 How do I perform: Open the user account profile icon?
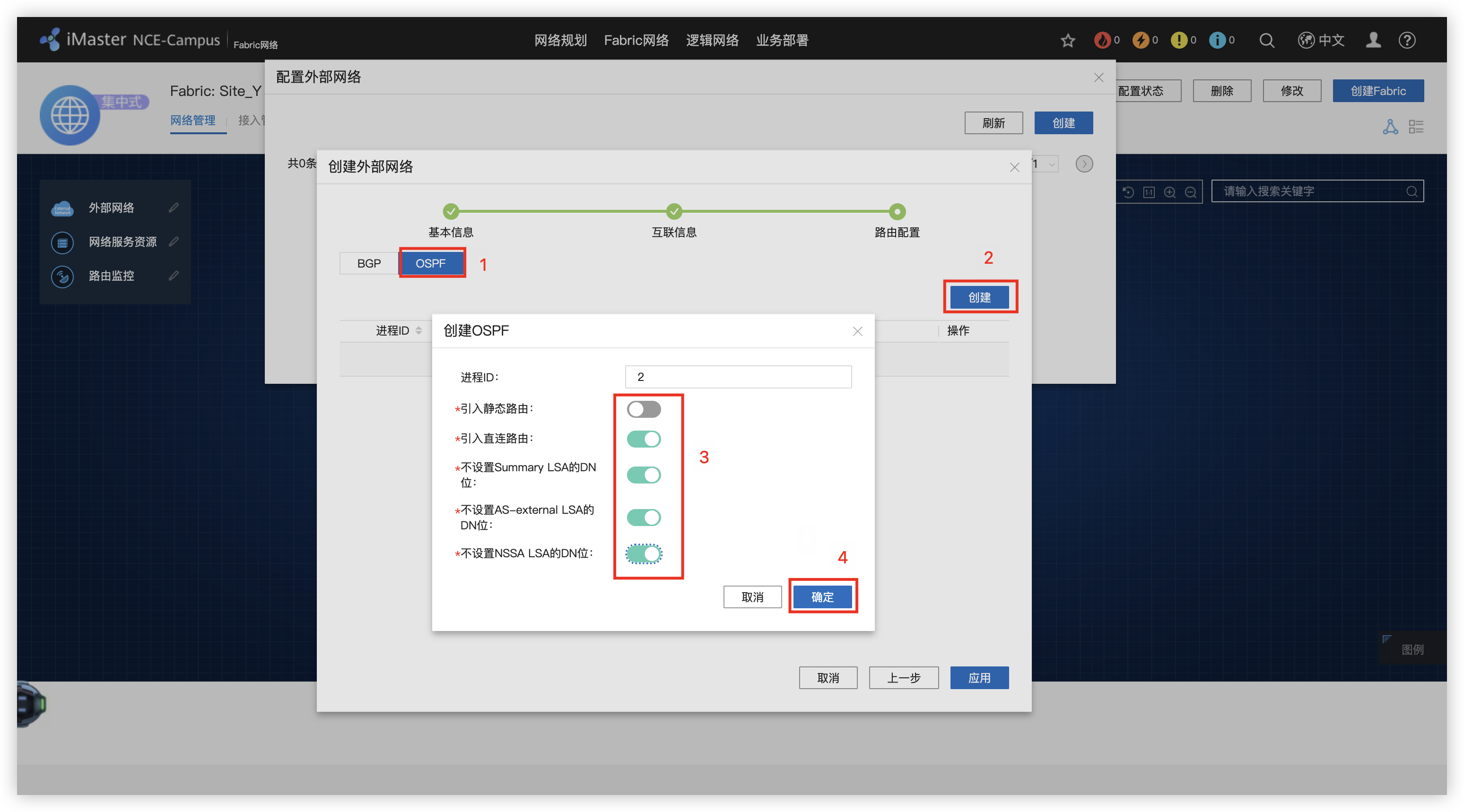point(1373,40)
